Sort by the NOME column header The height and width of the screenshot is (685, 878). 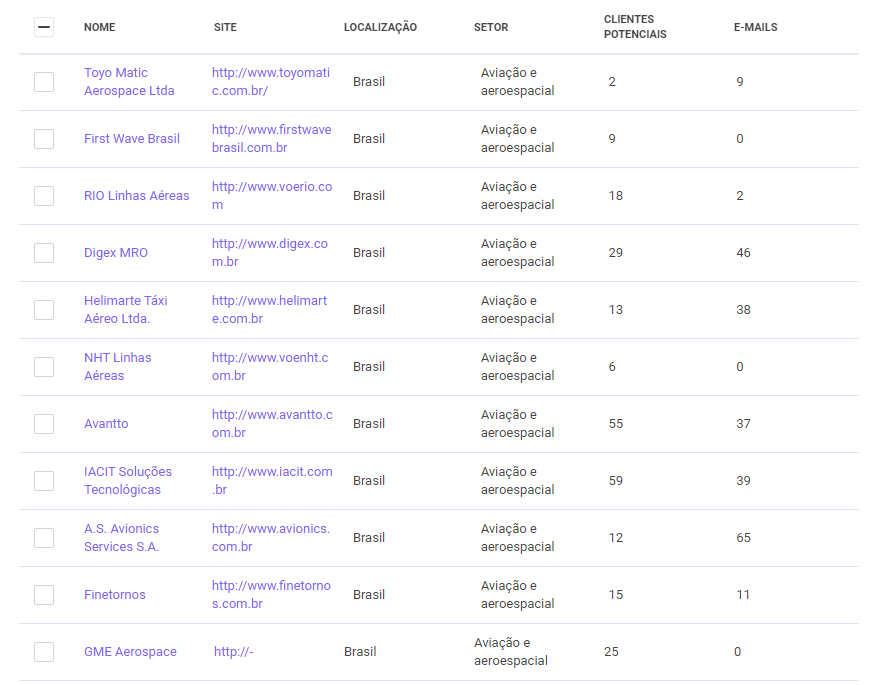[x=100, y=27]
